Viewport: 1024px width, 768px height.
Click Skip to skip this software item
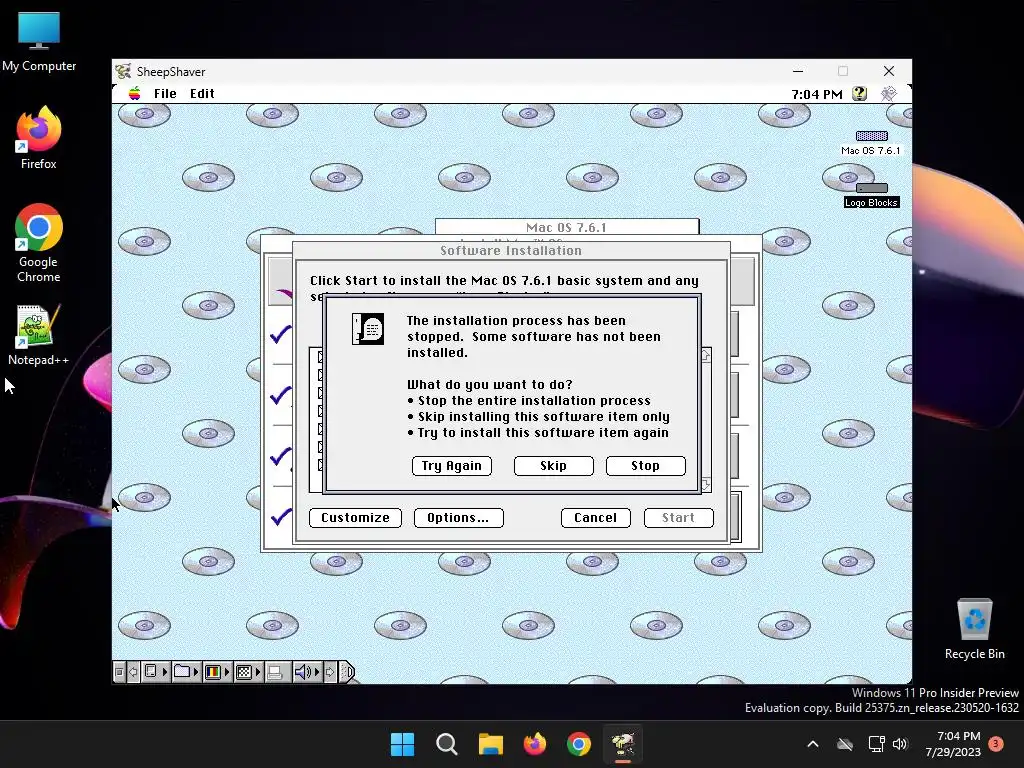(x=553, y=466)
